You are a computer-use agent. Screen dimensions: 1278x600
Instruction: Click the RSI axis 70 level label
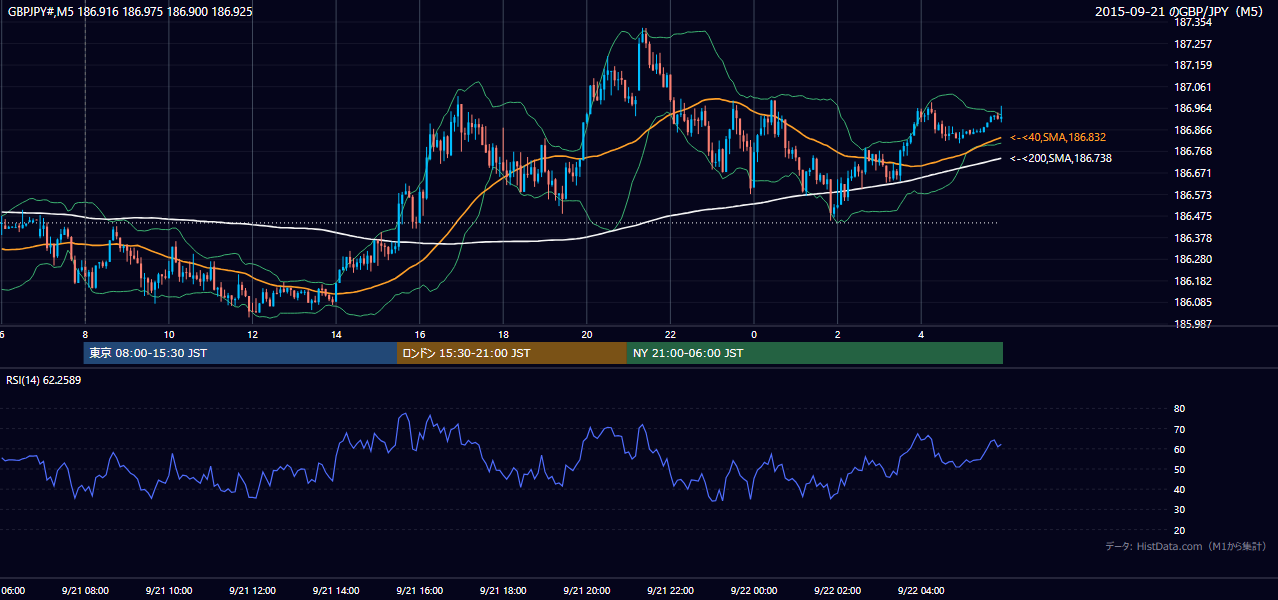1179,429
